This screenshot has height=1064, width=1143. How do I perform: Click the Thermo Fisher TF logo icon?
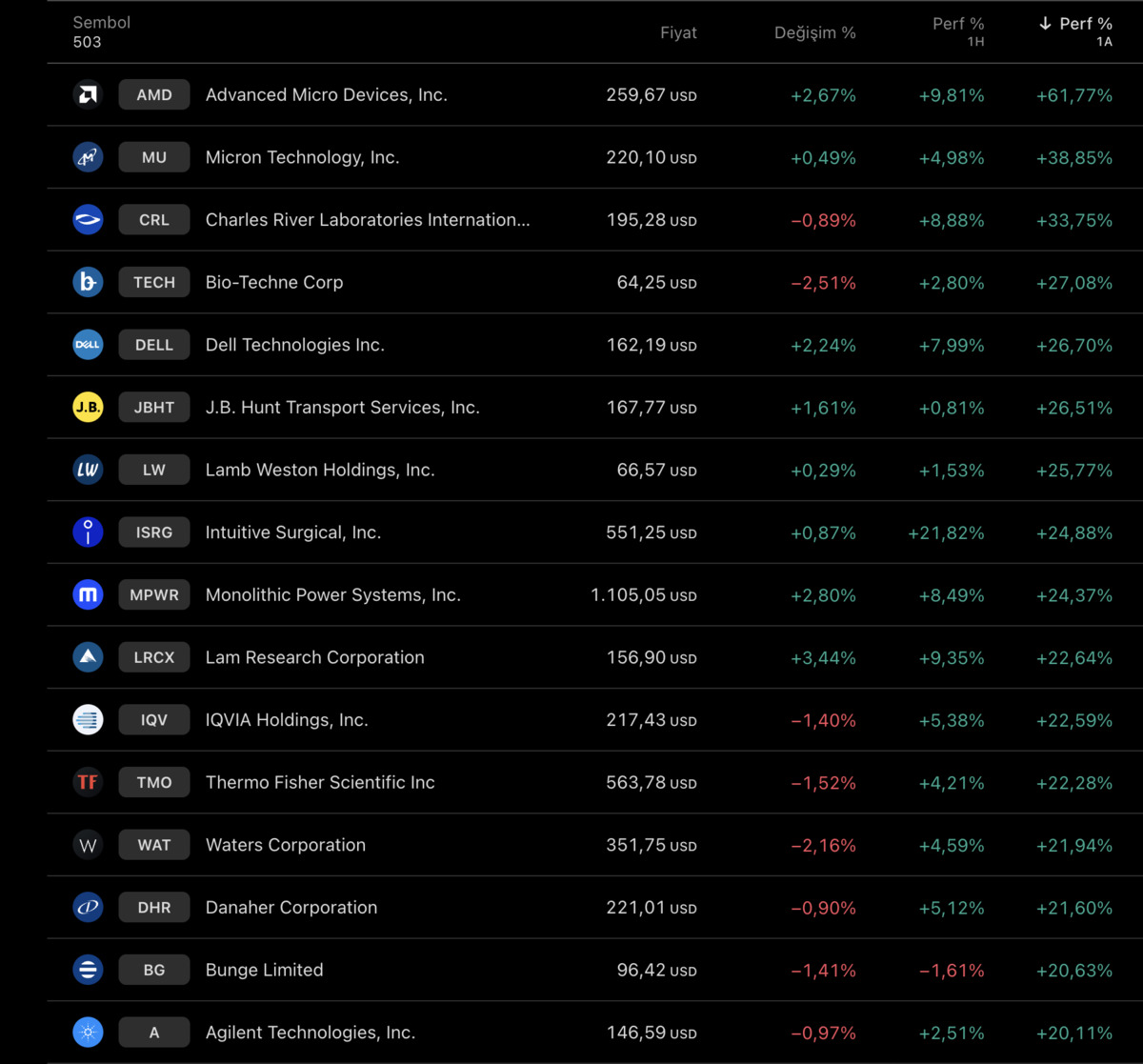88,782
